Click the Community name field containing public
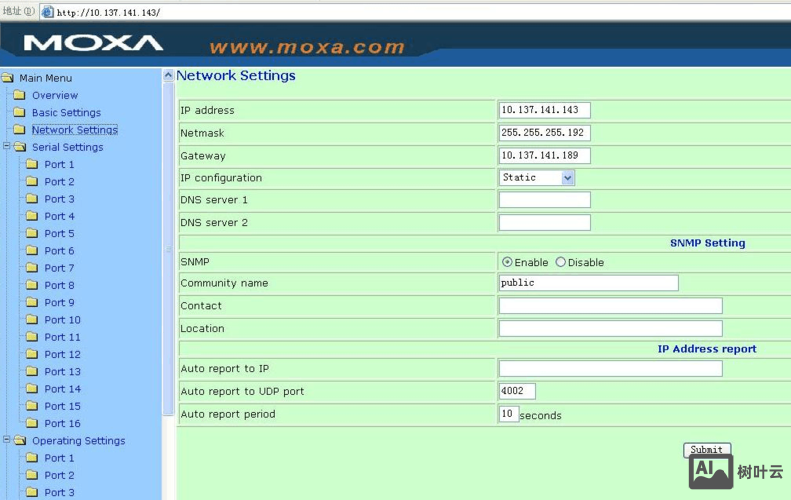Viewport: 791px width, 500px height. click(x=589, y=283)
